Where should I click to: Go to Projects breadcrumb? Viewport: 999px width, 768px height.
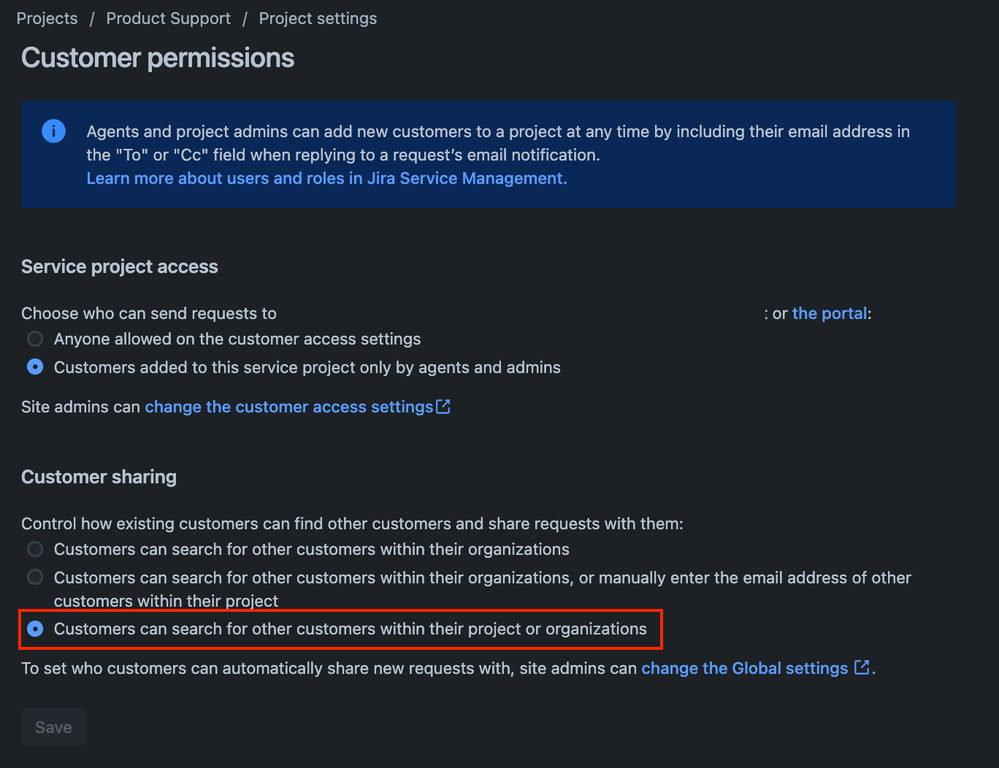pos(47,18)
